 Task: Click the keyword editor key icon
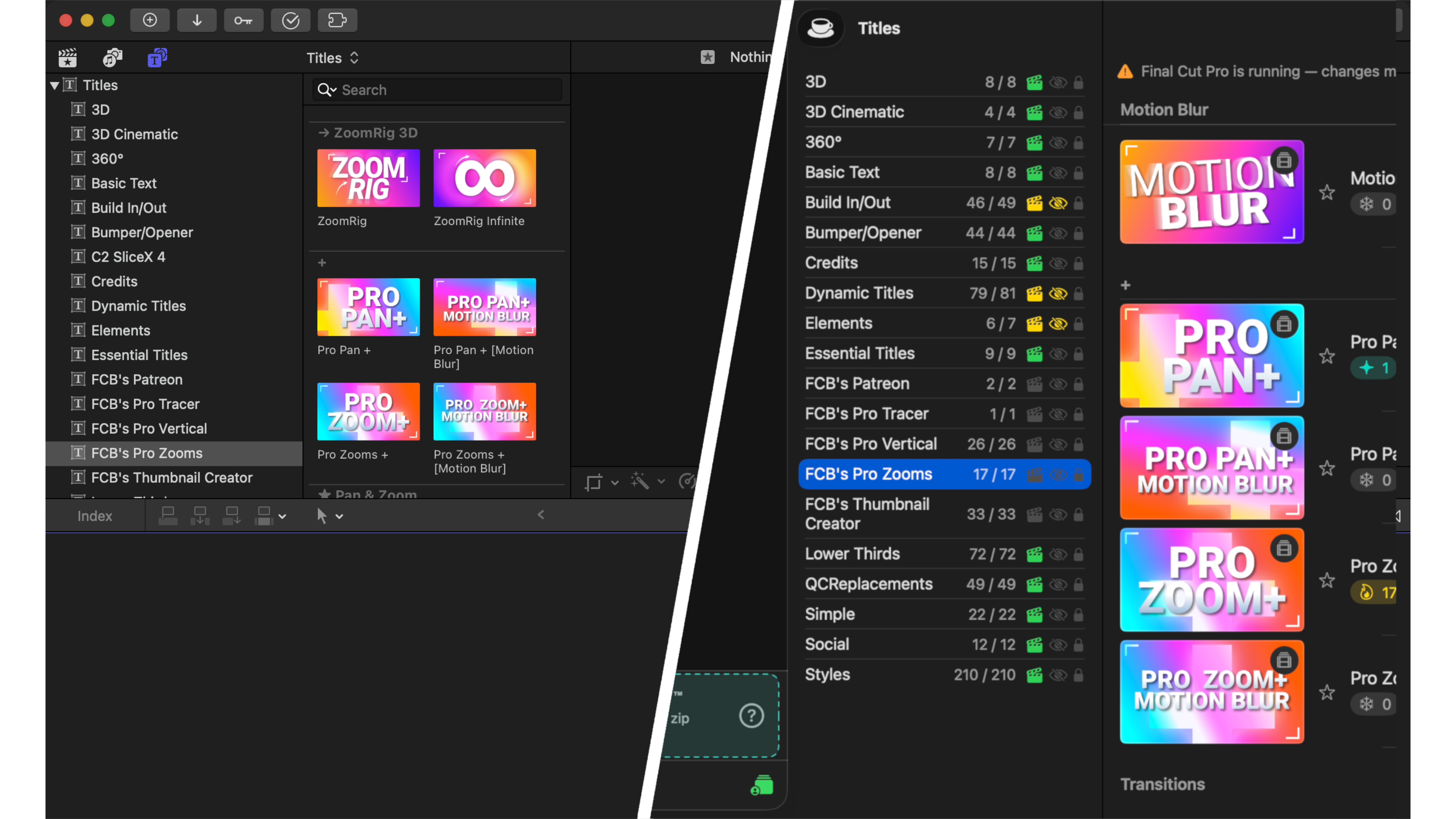243,20
